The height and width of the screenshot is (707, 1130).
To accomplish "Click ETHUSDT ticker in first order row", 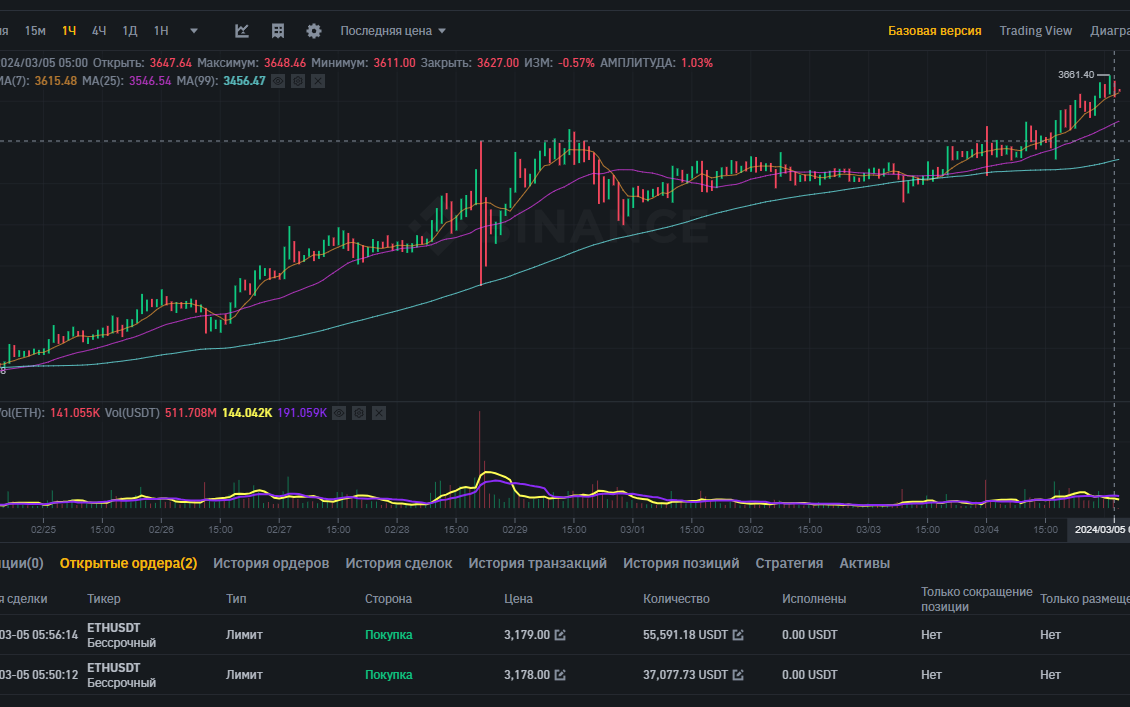I will 114,628.
